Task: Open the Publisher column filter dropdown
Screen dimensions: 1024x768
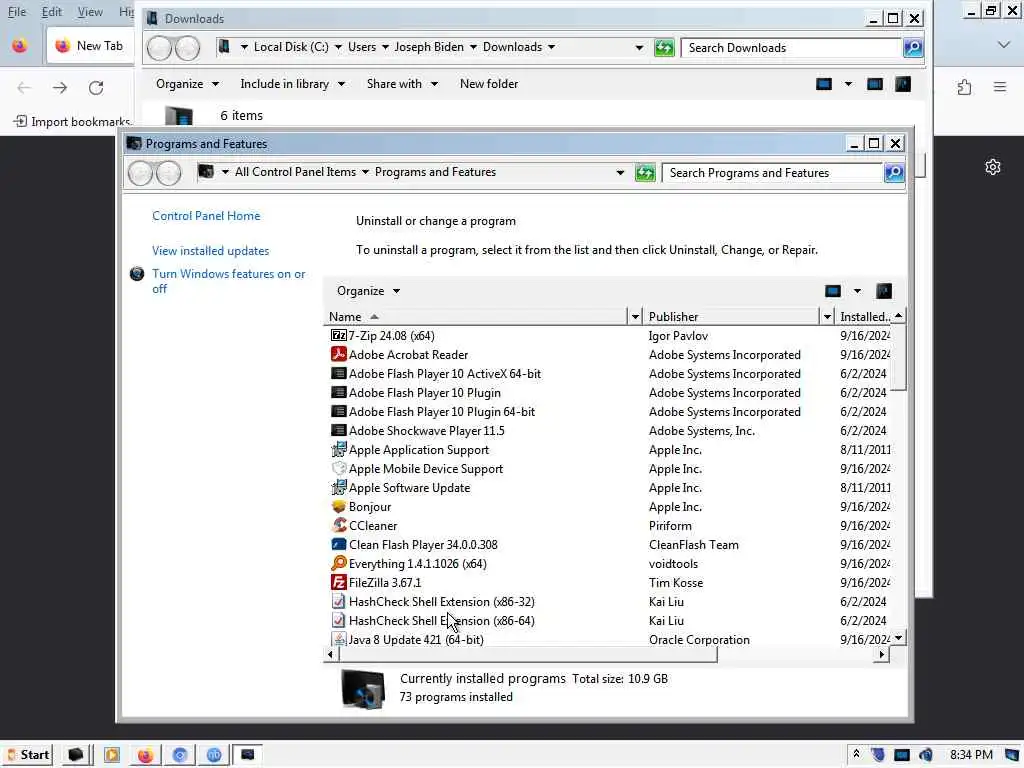Action: point(827,317)
